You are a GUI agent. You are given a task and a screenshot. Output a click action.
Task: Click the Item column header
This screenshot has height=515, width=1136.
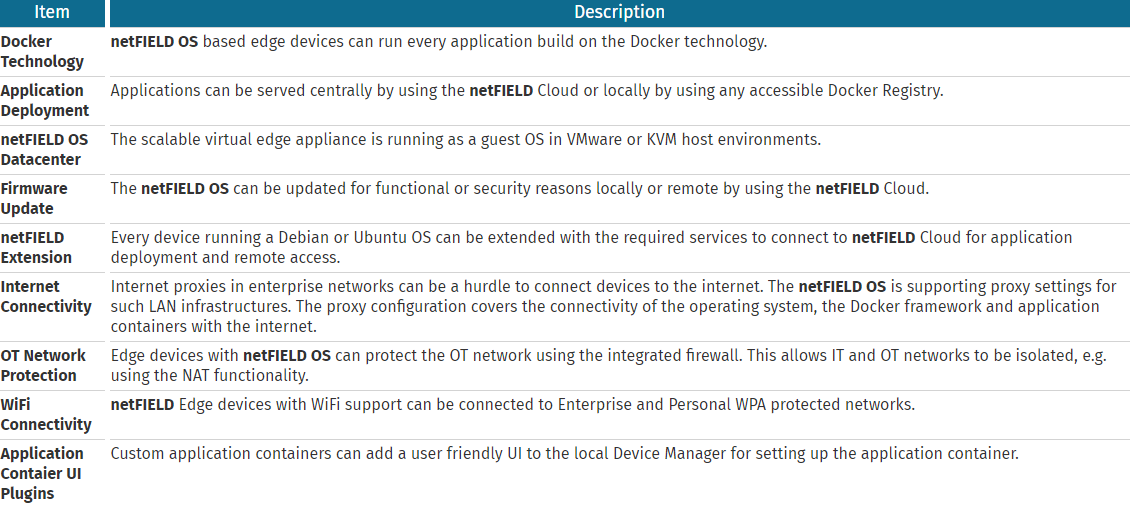click(x=52, y=12)
